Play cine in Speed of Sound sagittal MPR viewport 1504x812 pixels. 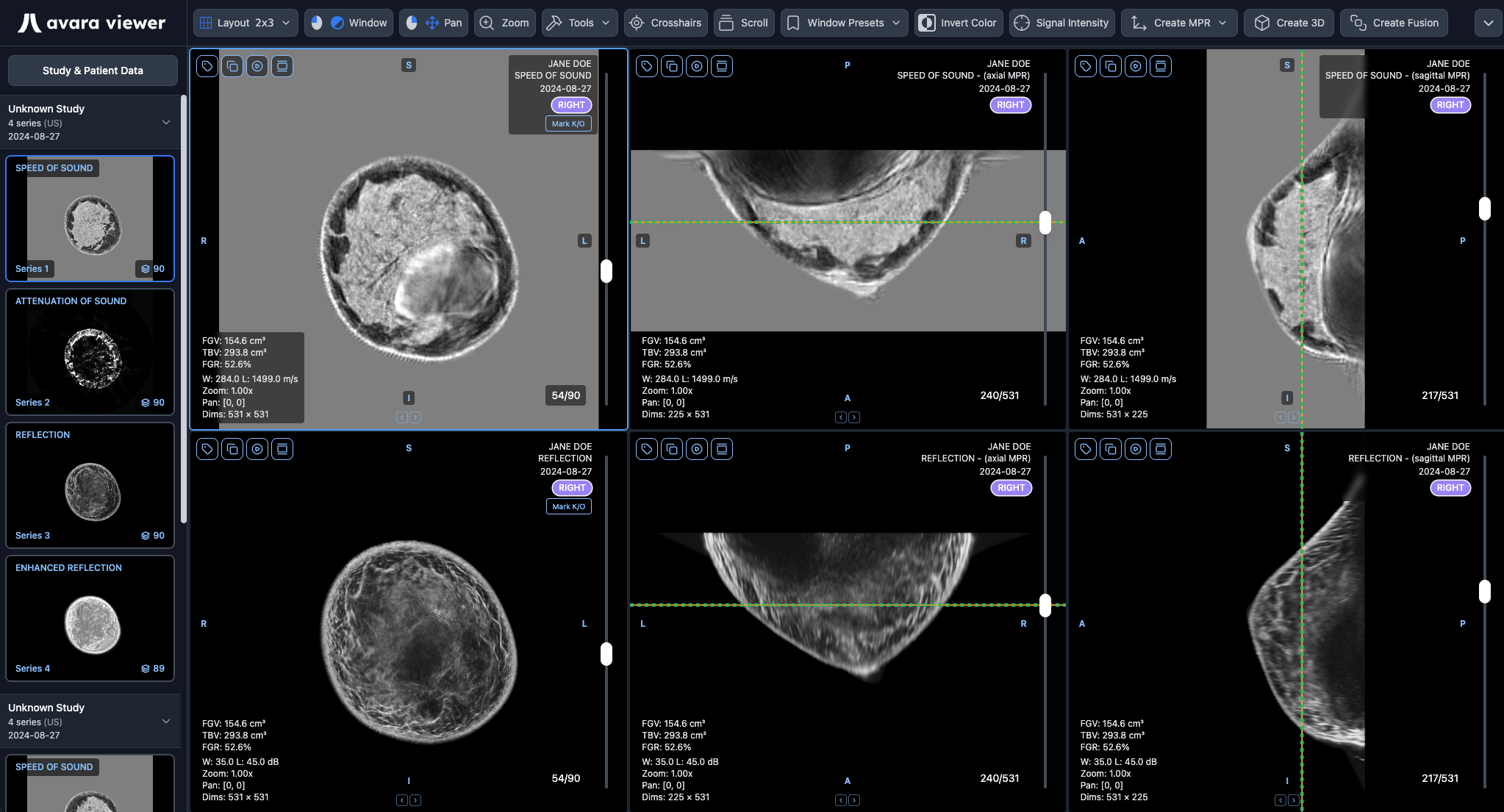pyautogui.click(x=1136, y=66)
